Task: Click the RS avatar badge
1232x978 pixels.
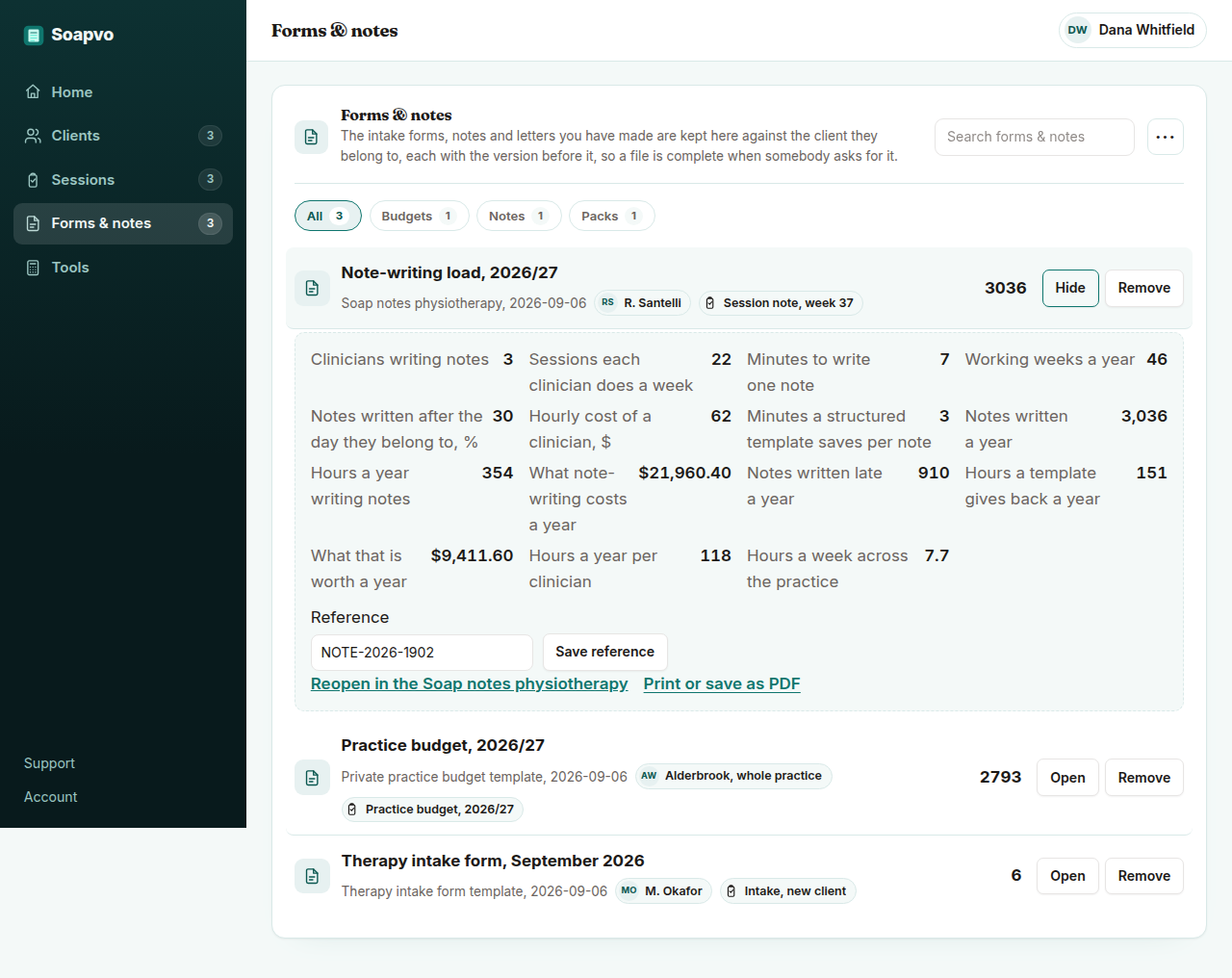Action: (607, 302)
